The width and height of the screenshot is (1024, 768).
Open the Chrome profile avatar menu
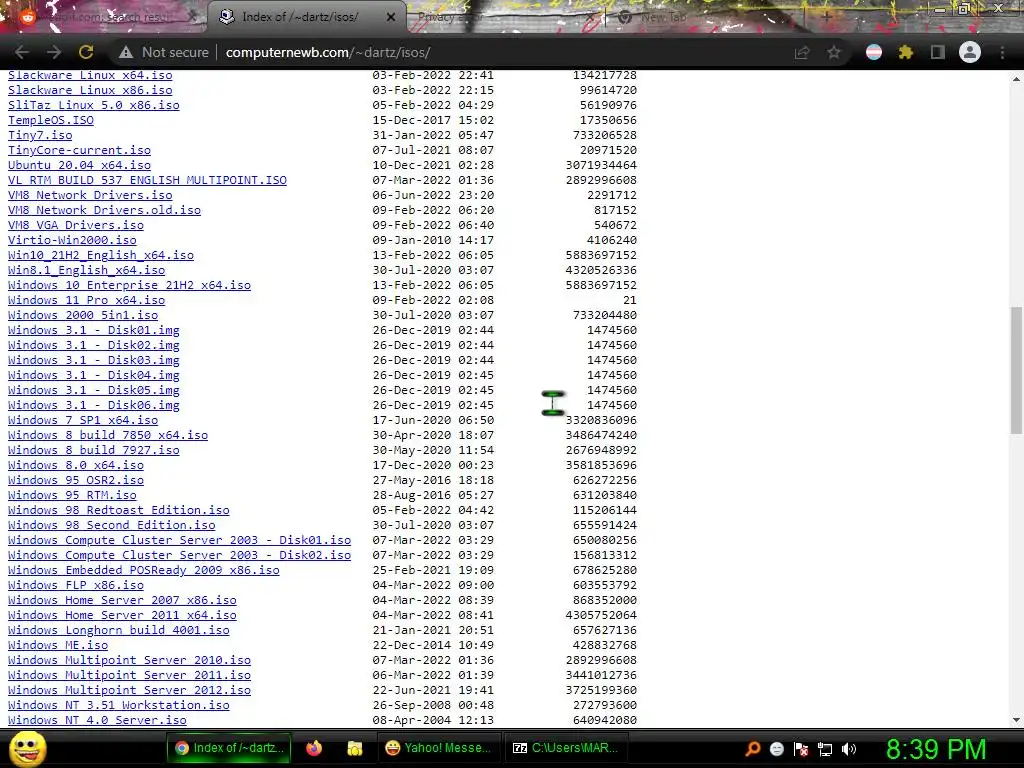point(970,52)
